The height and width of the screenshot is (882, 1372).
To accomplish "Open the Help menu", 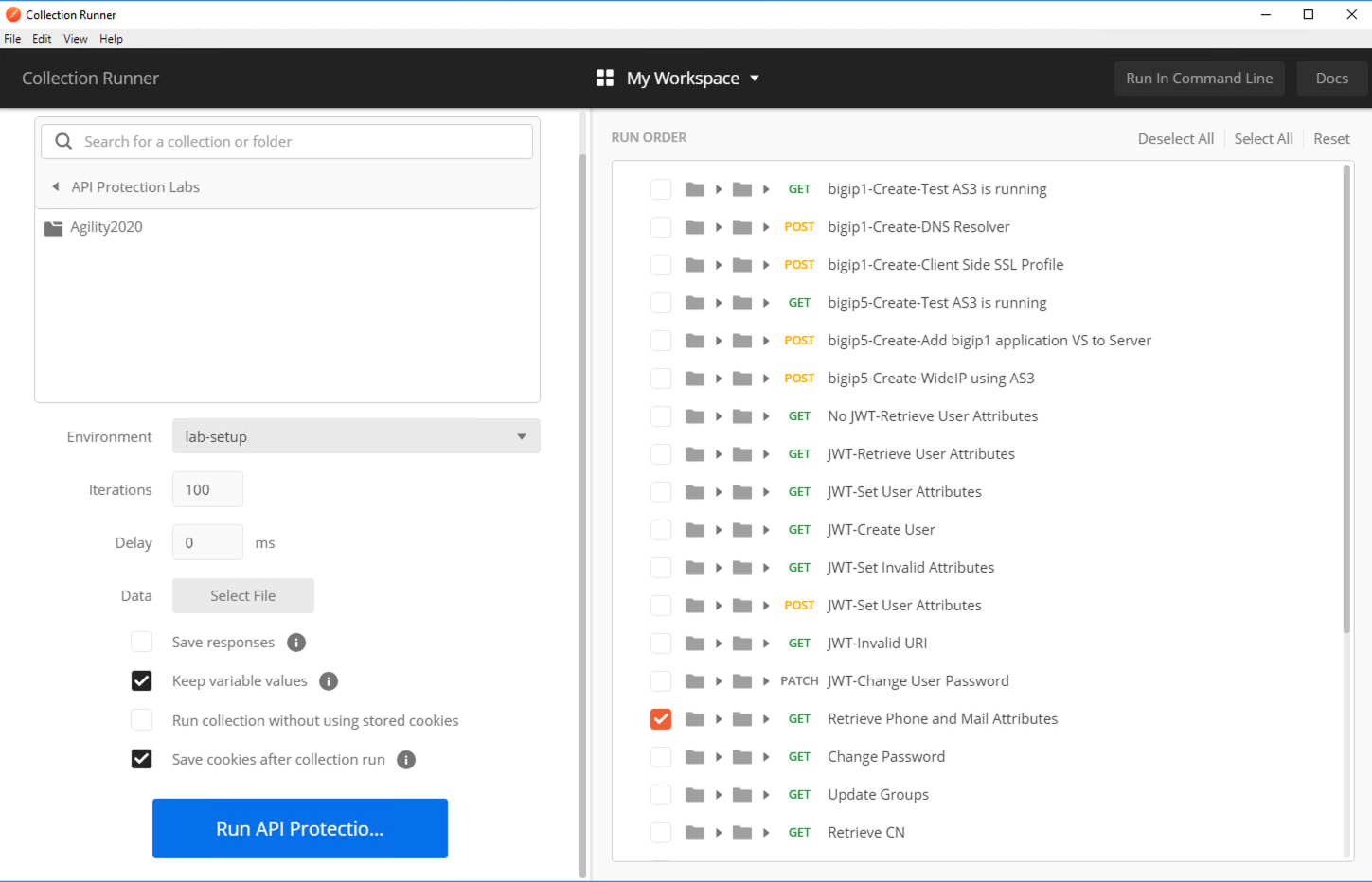I will pos(111,39).
